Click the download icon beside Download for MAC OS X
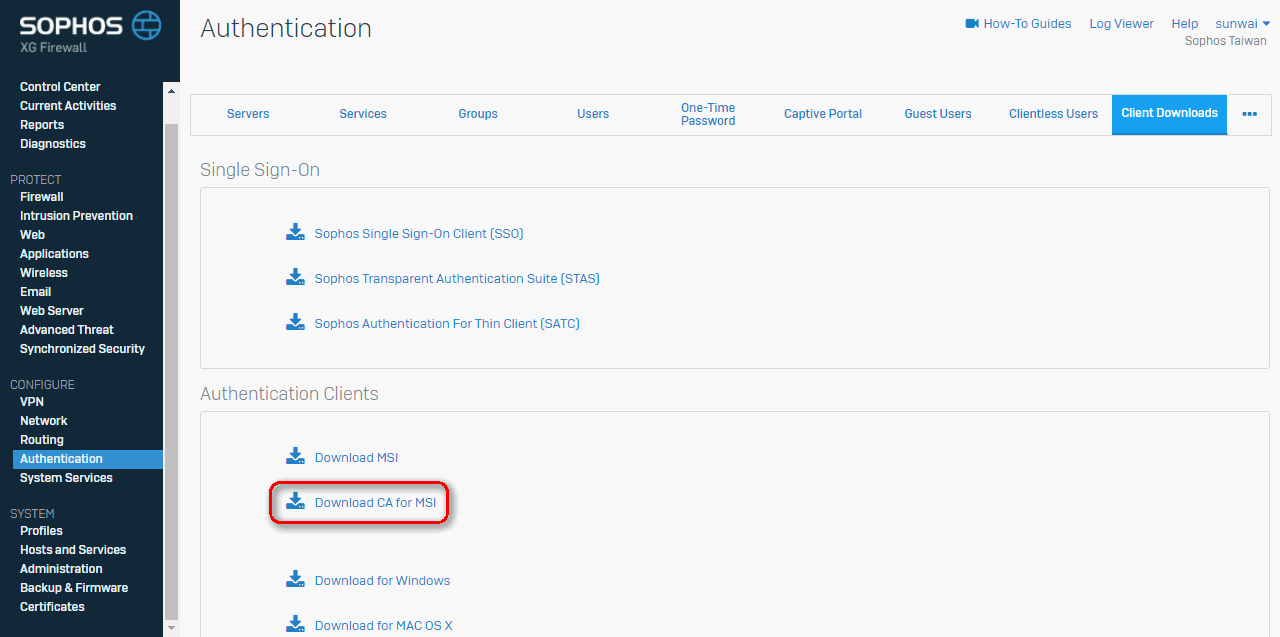The image size is (1280, 637). point(295,624)
